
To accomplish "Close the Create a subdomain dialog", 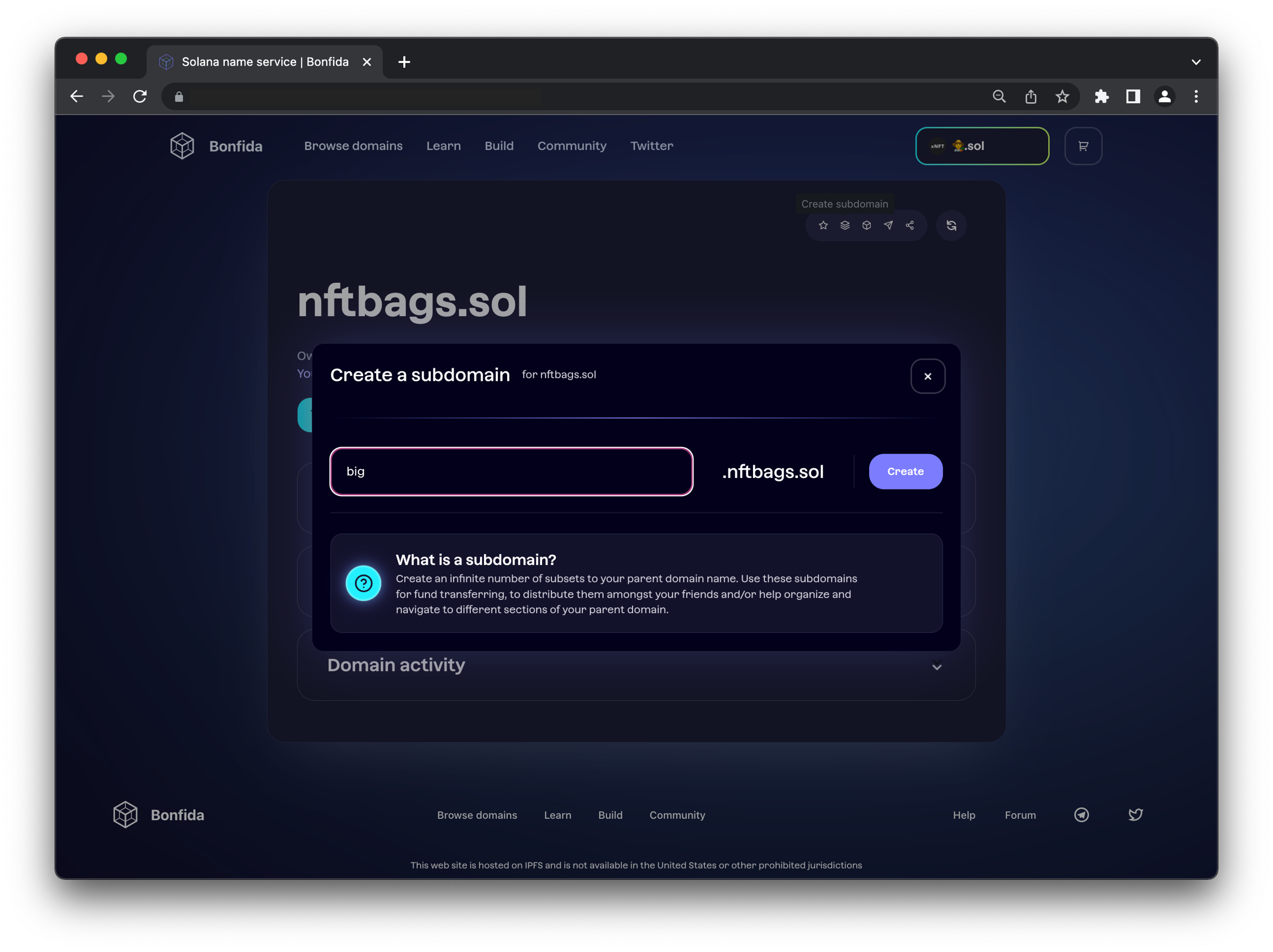I will pyautogui.click(x=928, y=376).
